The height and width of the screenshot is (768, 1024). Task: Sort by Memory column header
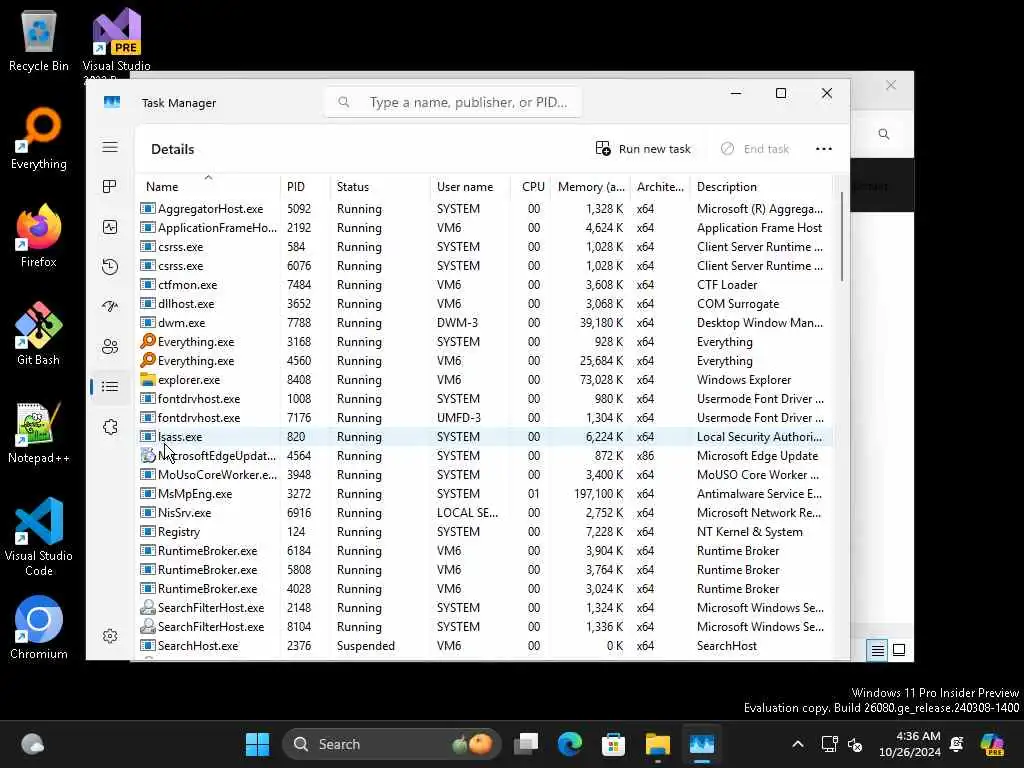coord(590,187)
